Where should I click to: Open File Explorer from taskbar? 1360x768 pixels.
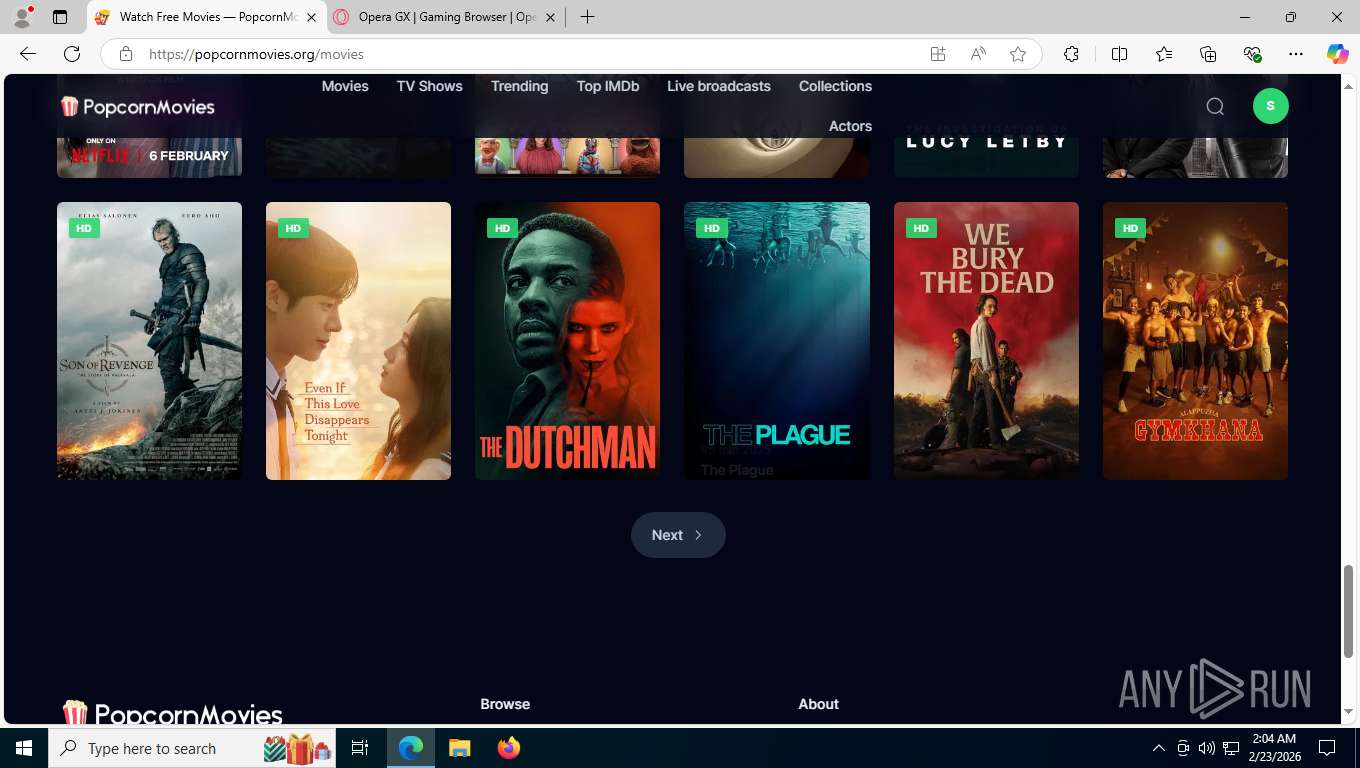(x=459, y=748)
